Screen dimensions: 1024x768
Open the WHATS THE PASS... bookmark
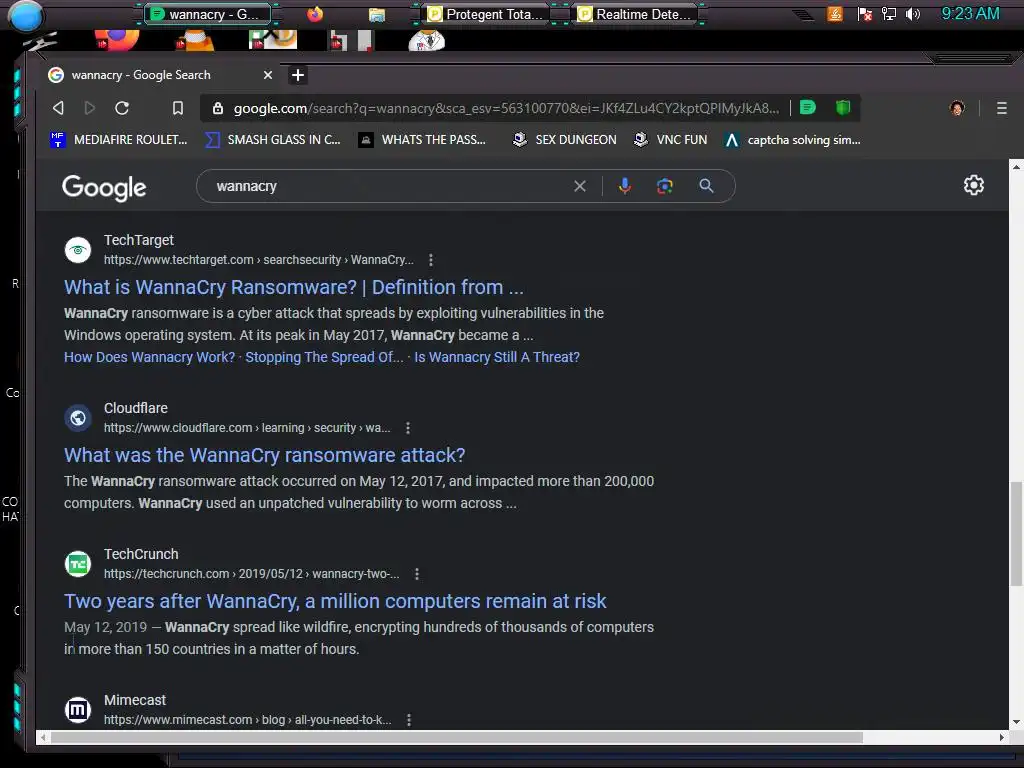[x=423, y=140]
